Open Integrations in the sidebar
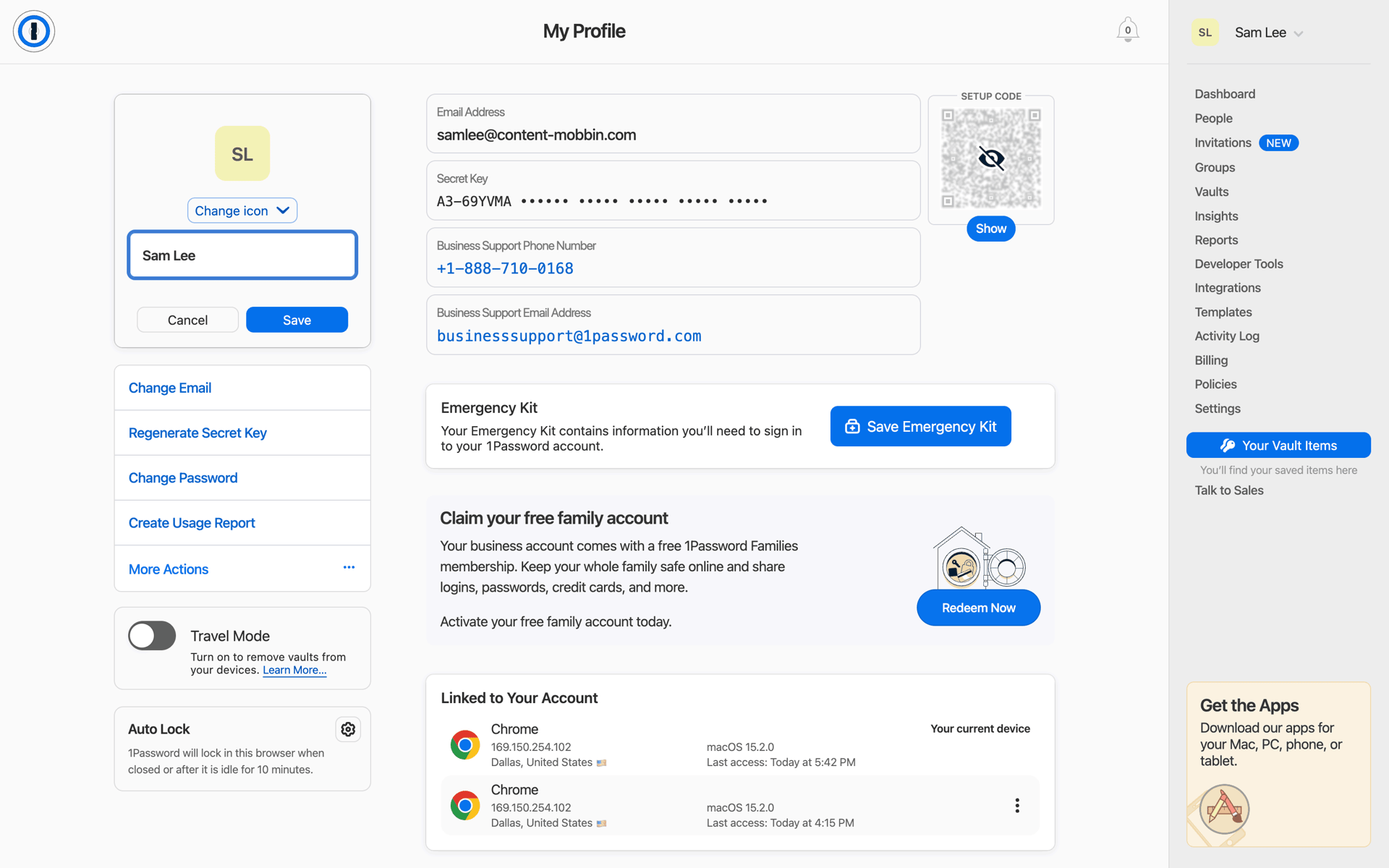Image resolution: width=1389 pixels, height=868 pixels. 1228,288
